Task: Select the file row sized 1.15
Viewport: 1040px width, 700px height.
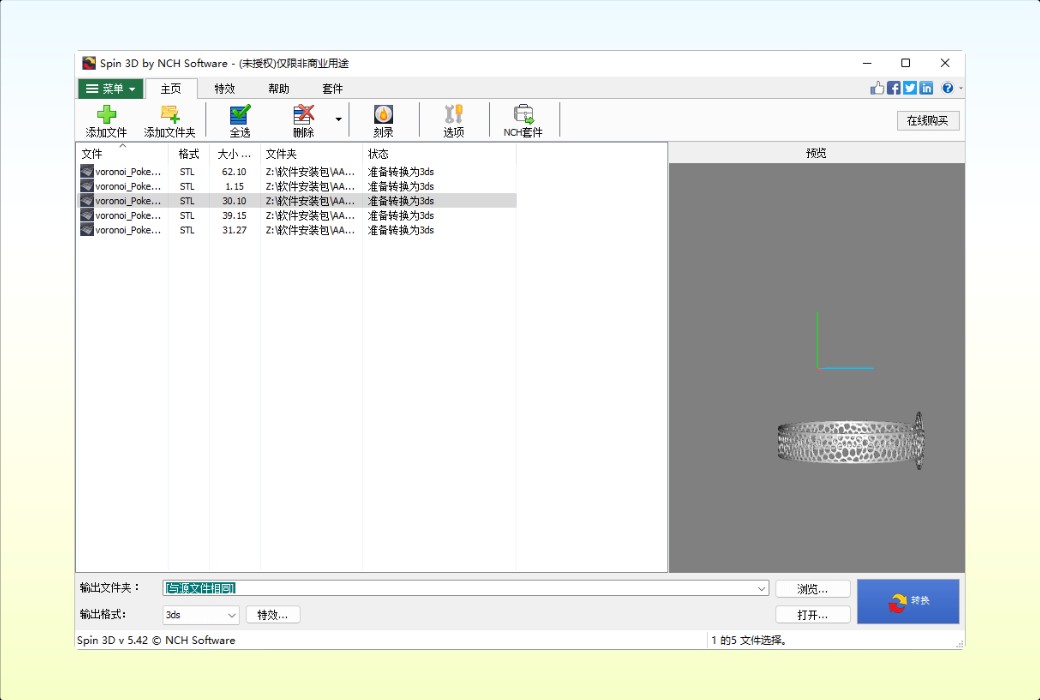Action: pyautogui.click(x=296, y=186)
